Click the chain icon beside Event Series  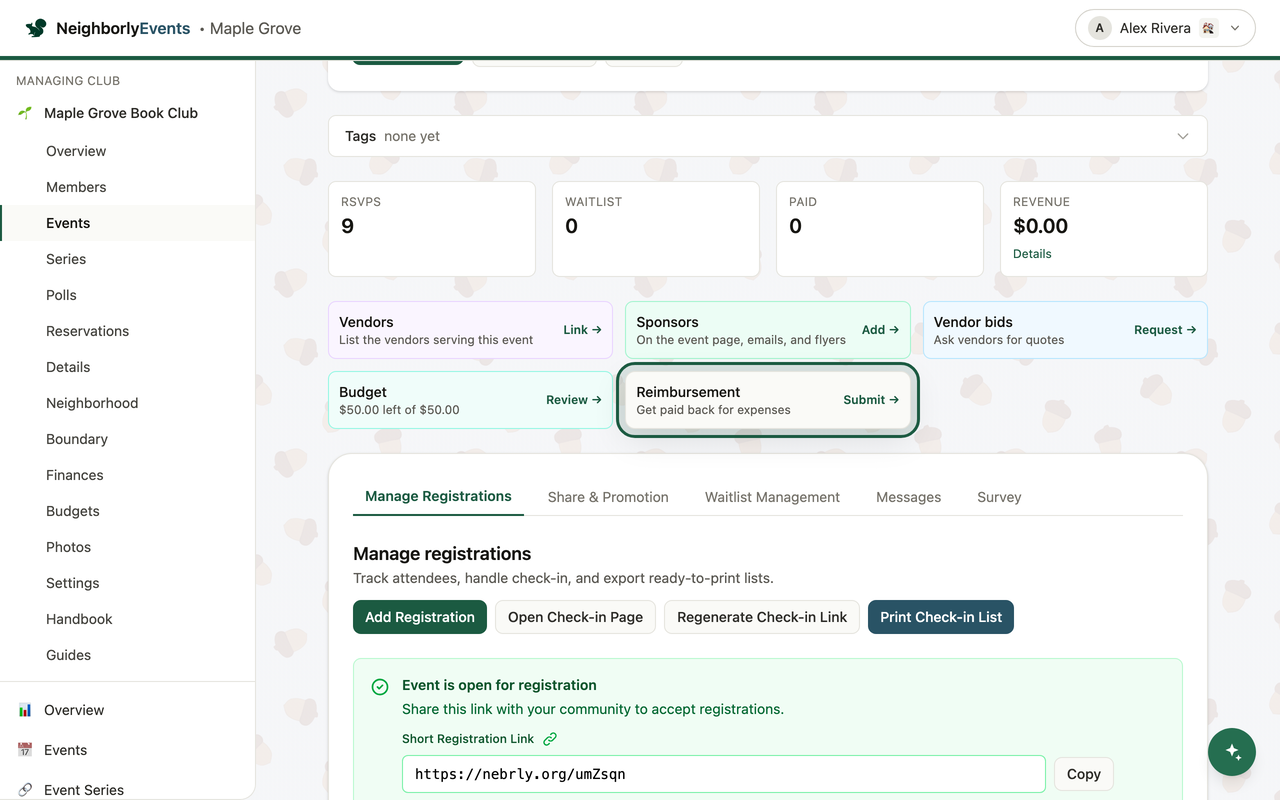[25, 790]
